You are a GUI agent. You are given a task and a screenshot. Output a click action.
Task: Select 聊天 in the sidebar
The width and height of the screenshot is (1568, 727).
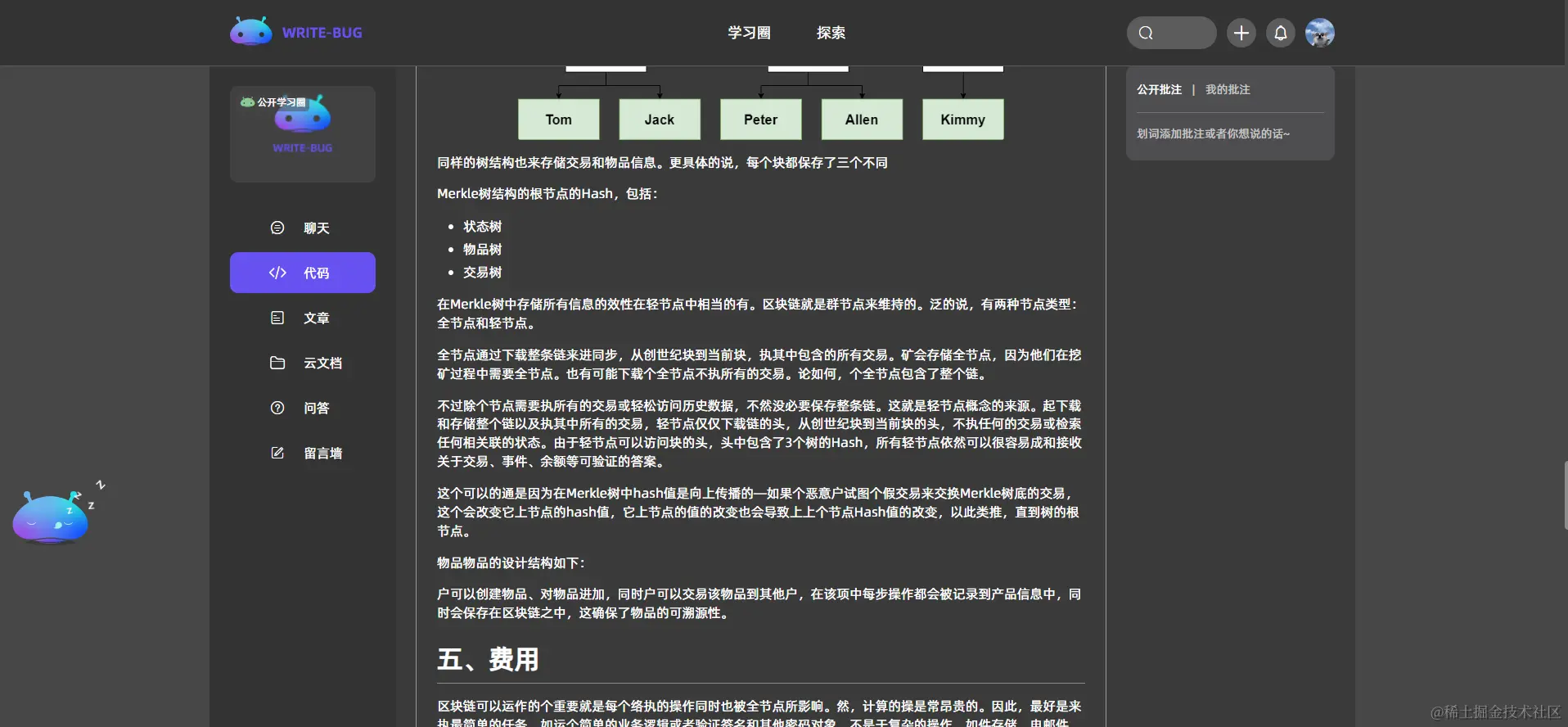303,228
